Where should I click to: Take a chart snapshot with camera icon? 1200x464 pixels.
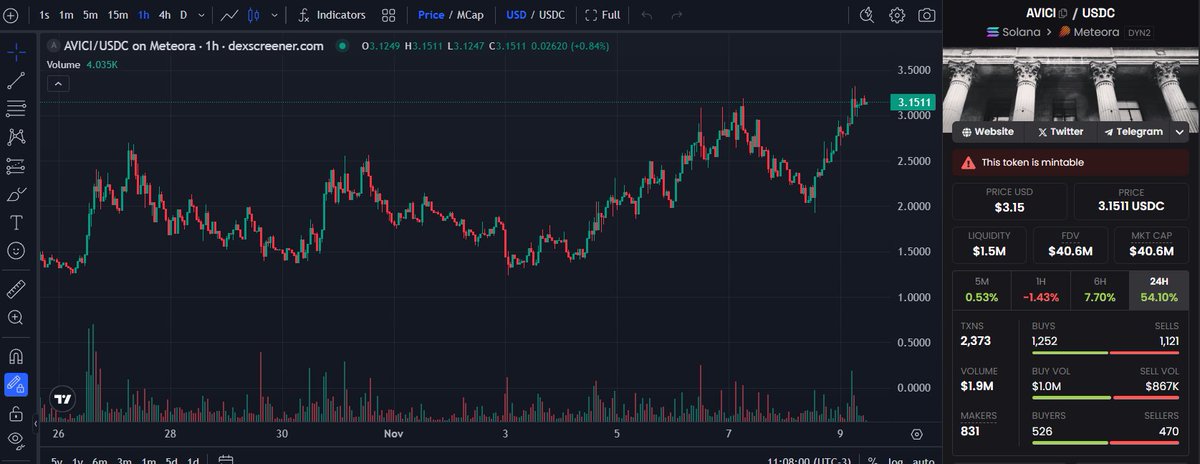[x=927, y=15]
